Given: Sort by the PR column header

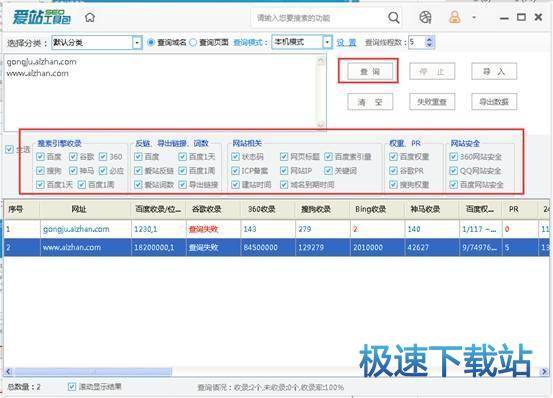Looking at the screenshot, I should click(520, 209).
